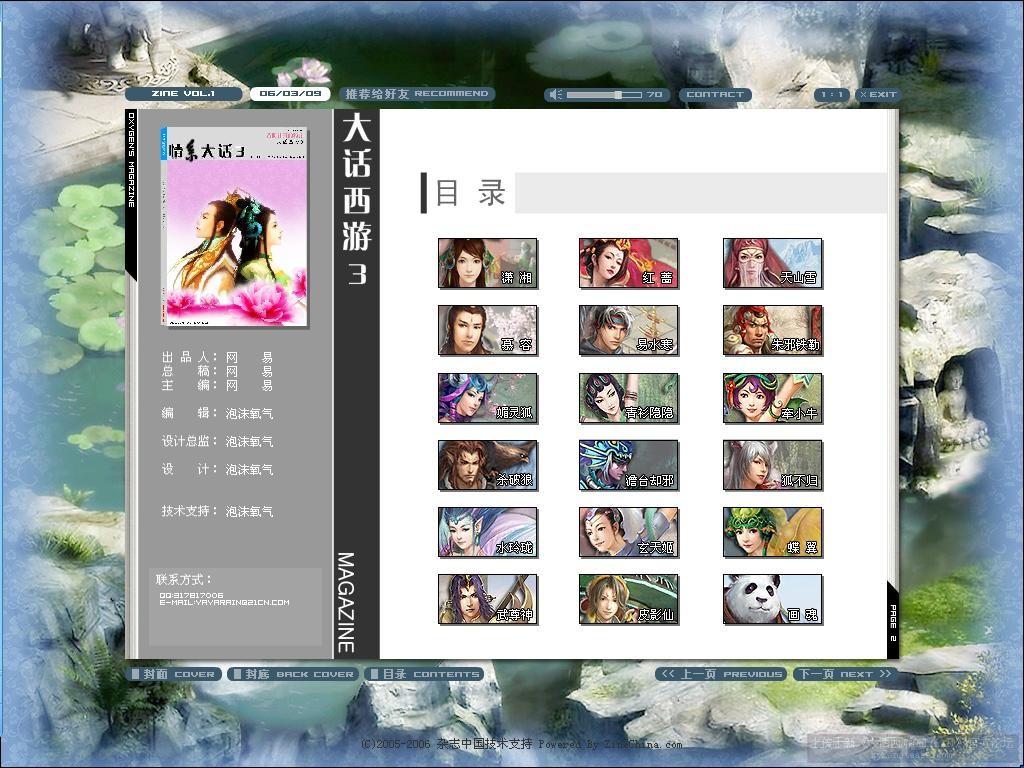Open the 皮影仙 character thumbnail

629,600
